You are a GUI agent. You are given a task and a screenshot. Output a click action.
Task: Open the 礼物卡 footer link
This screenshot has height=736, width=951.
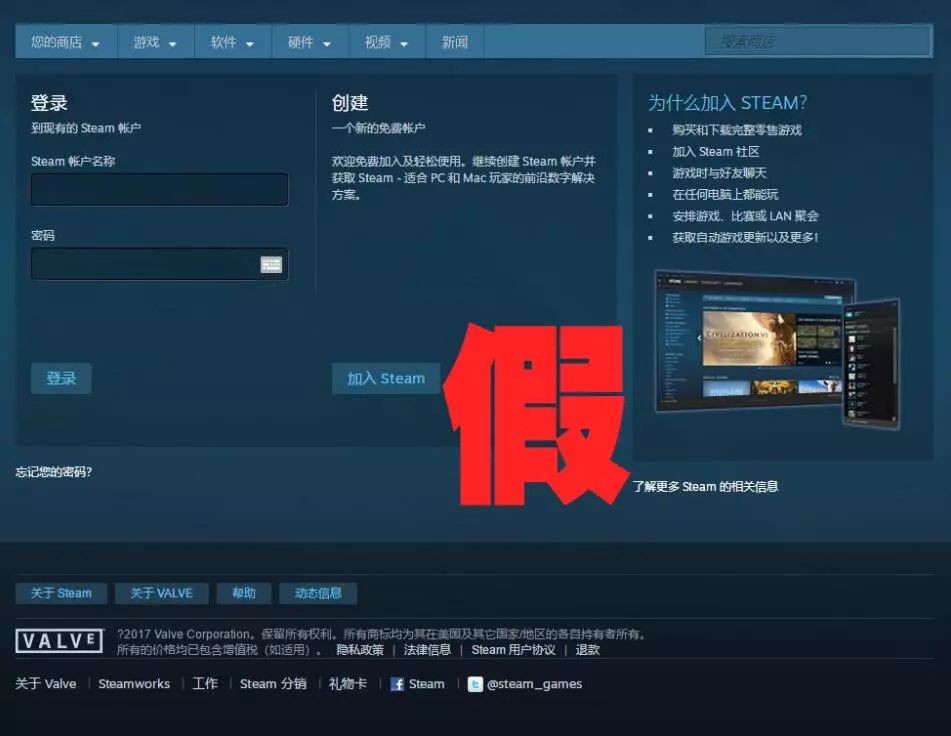pos(348,684)
